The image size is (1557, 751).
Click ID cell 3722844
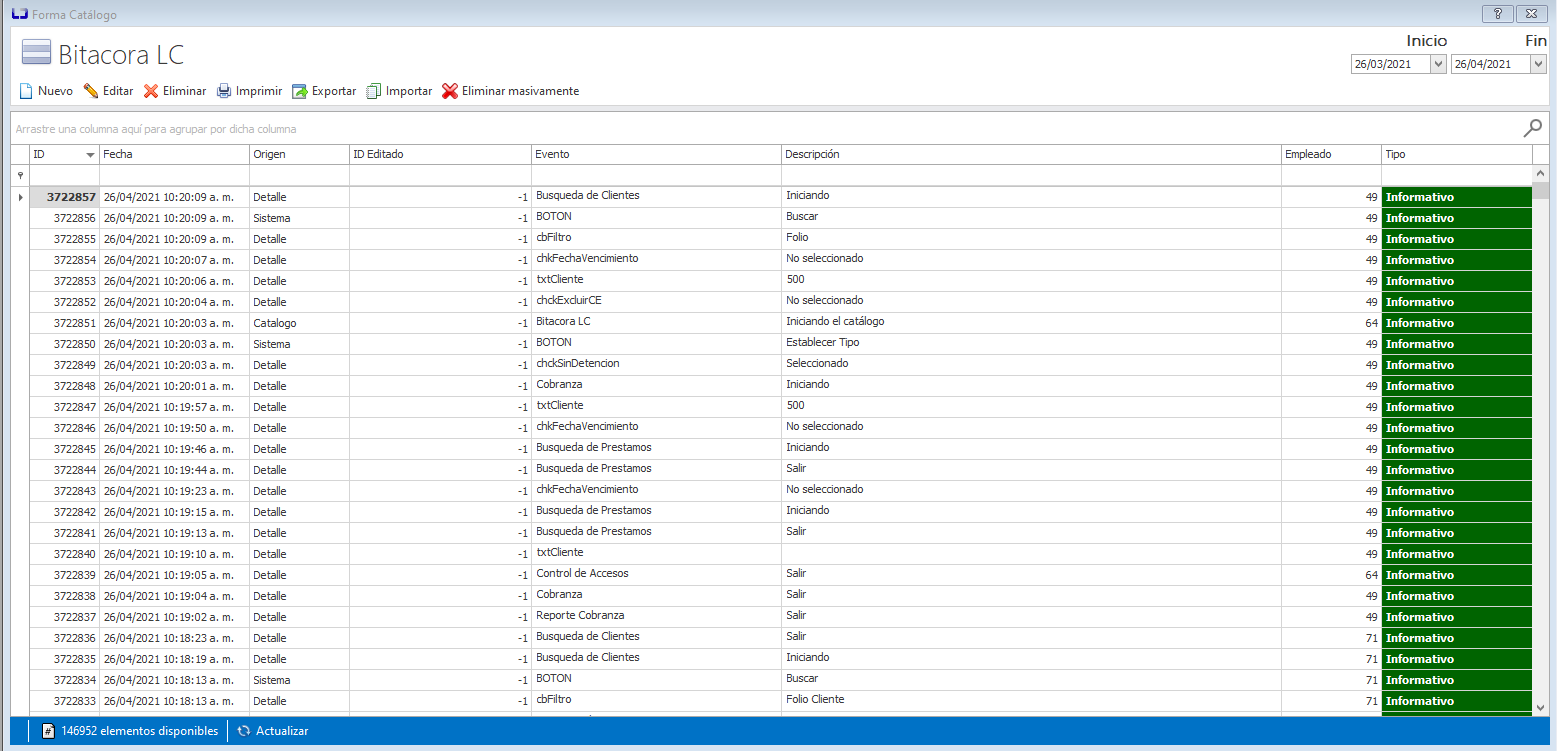(64, 470)
